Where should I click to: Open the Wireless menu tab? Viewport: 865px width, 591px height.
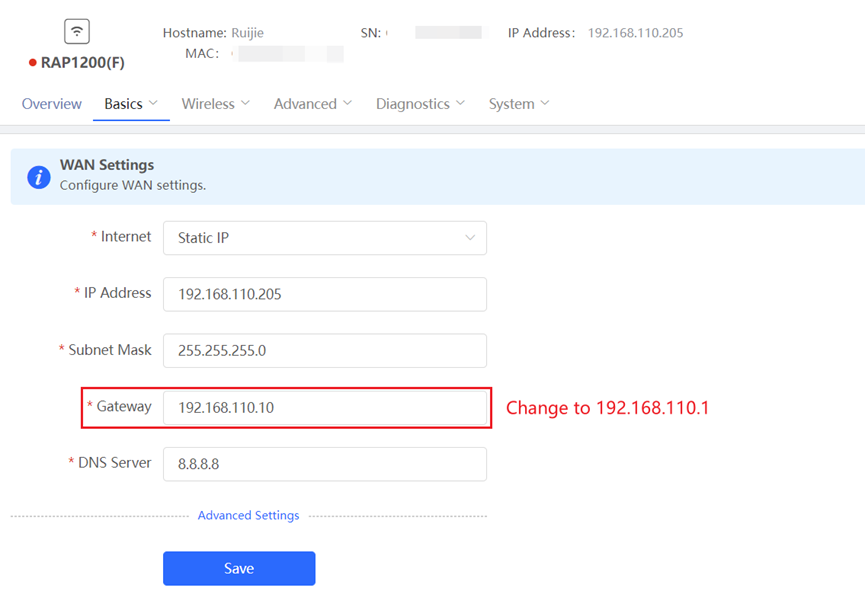(216, 104)
